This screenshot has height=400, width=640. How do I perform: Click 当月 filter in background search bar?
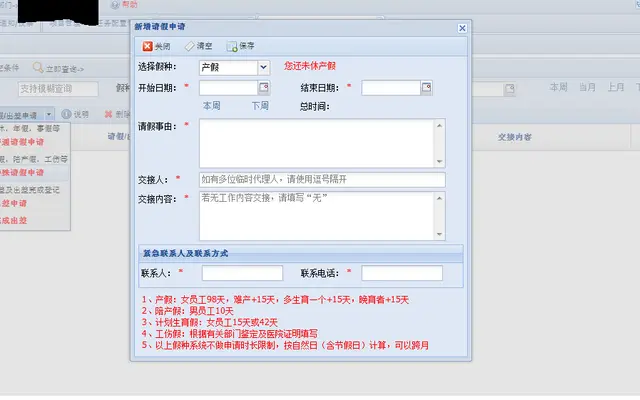[587, 87]
